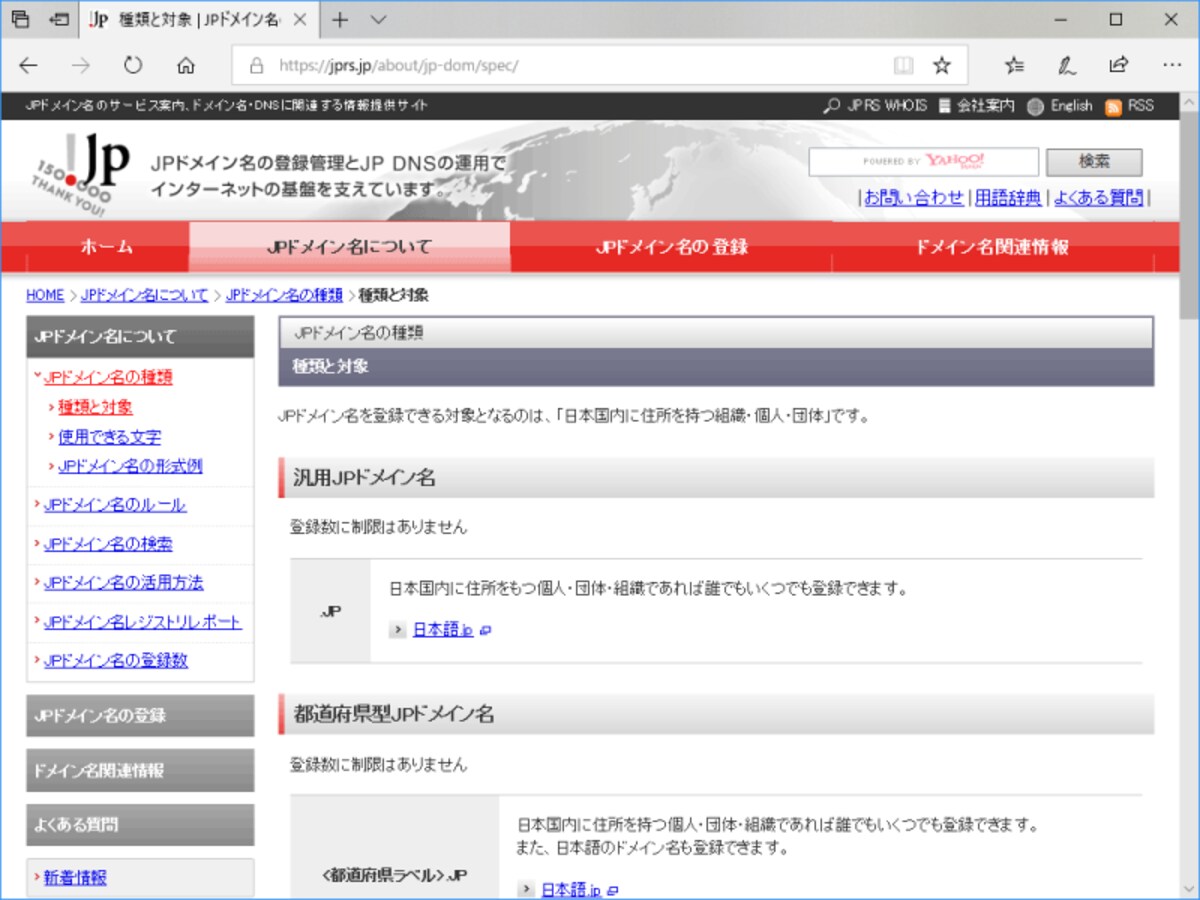Go to the browser Home icon
The width and height of the screenshot is (1200, 900).
pyautogui.click(x=185, y=65)
